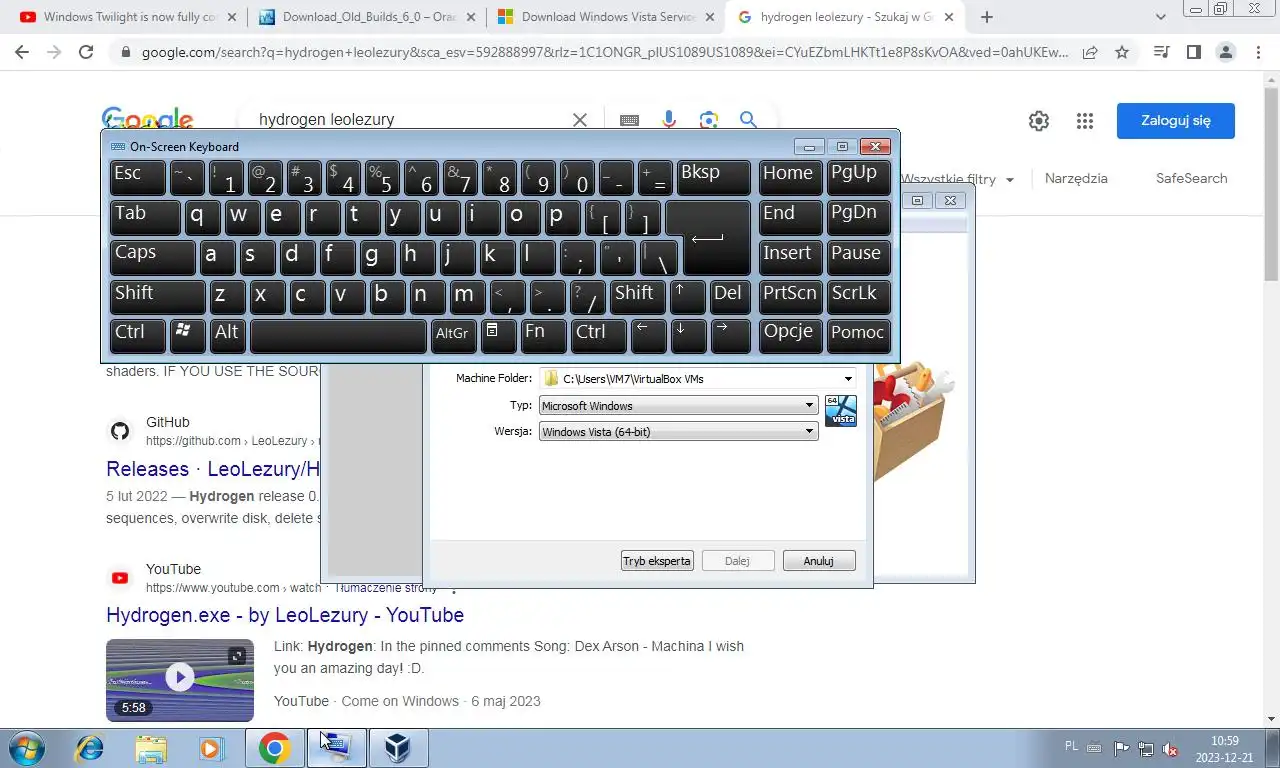Open the Google apps grid icon
Viewport: 1280px width, 768px height.
pyautogui.click(x=1085, y=121)
